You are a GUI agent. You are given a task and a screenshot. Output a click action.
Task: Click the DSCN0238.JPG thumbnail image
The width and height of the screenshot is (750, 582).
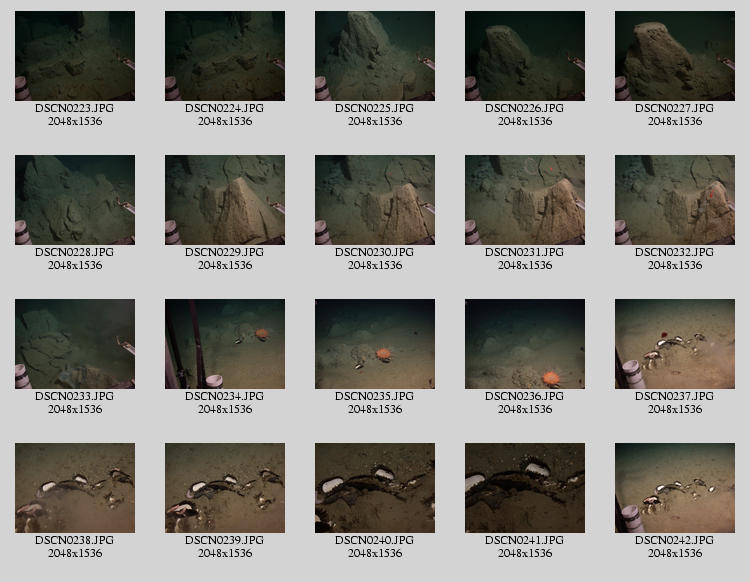[75, 488]
